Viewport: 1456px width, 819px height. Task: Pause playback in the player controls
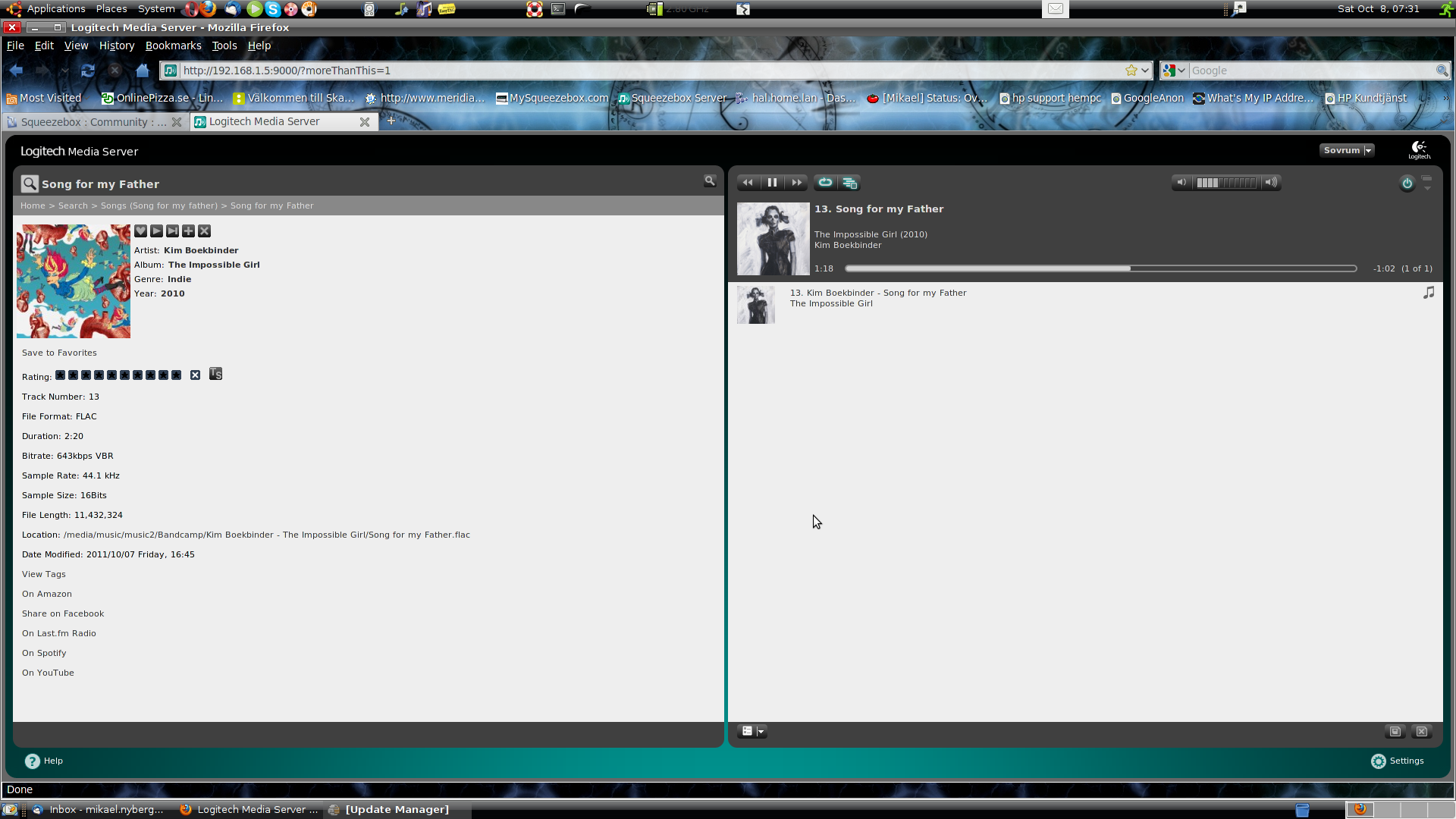772,183
